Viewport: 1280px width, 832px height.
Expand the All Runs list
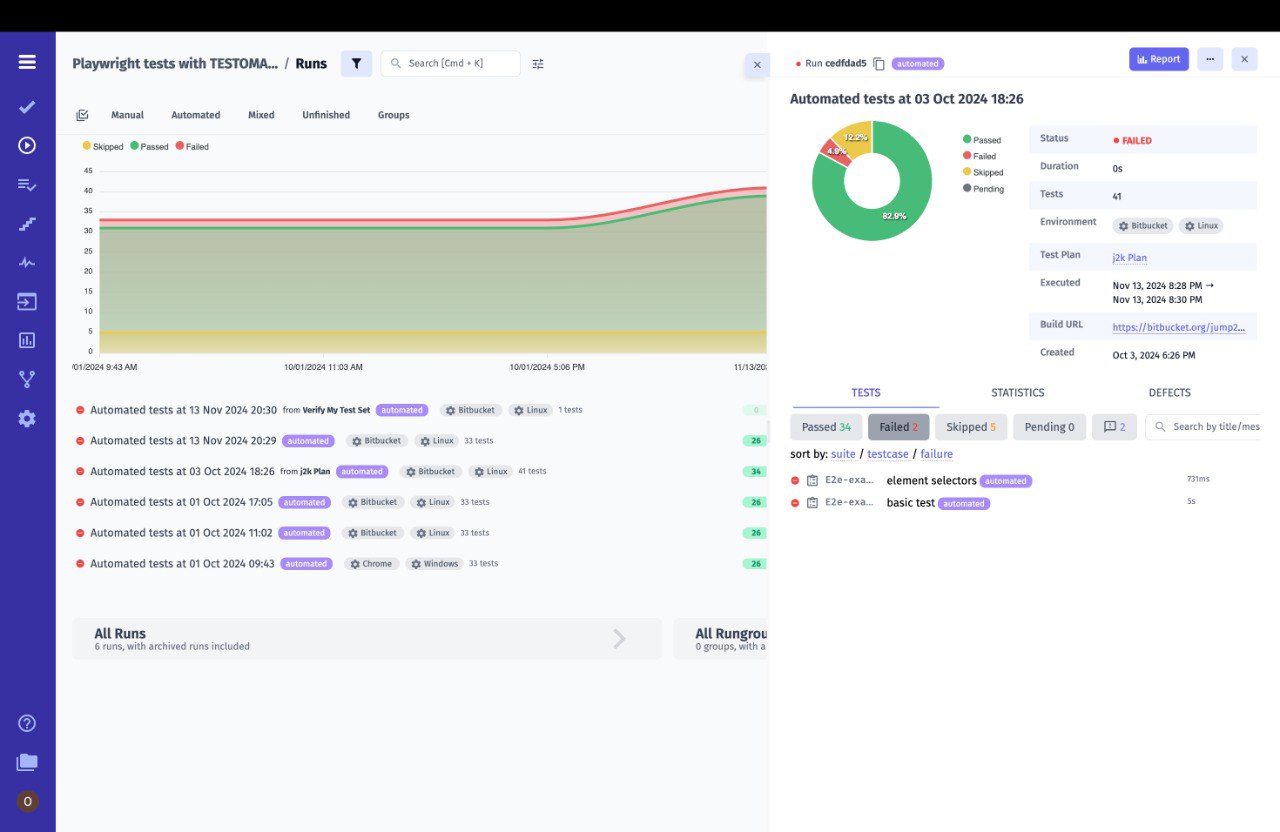point(619,638)
